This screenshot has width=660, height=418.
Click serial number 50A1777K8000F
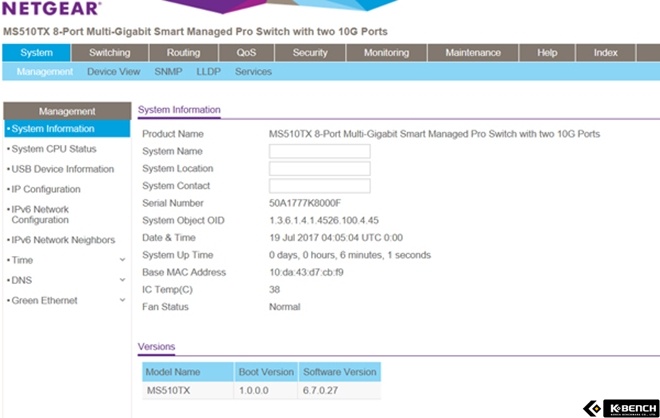pyautogui.click(x=305, y=203)
